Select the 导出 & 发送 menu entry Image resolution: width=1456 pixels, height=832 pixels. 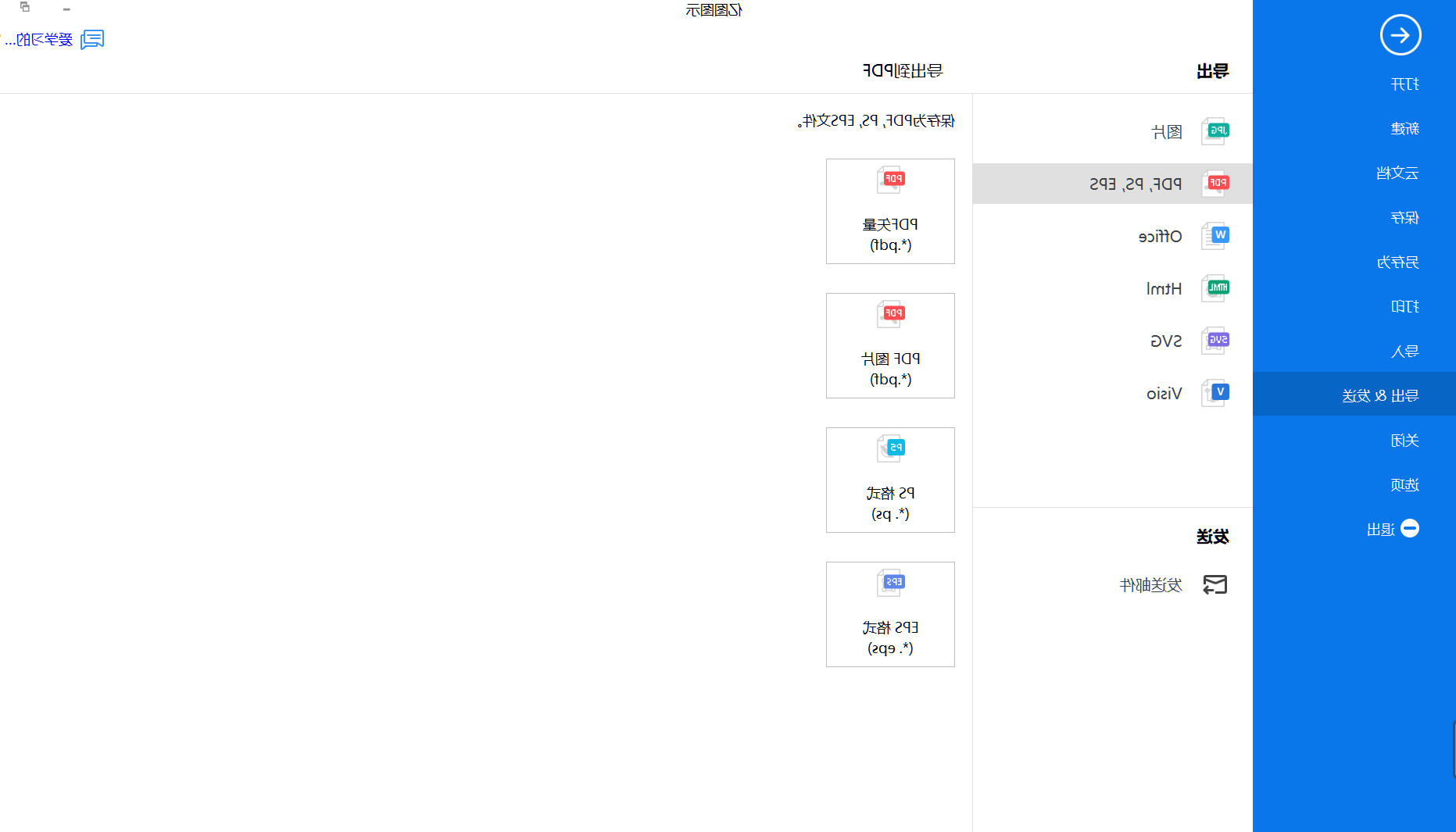pos(1354,394)
